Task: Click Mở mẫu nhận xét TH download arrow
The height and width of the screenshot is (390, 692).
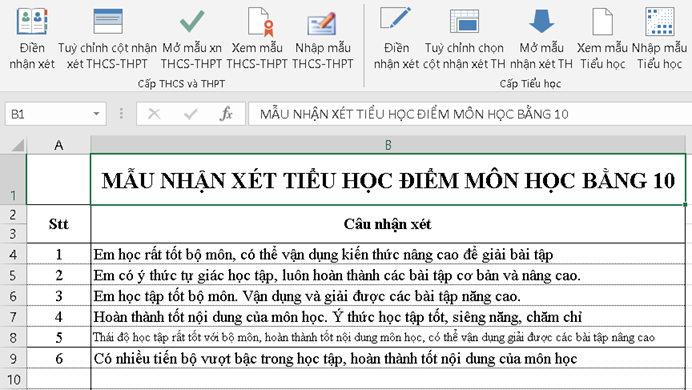Action: tap(542, 21)
